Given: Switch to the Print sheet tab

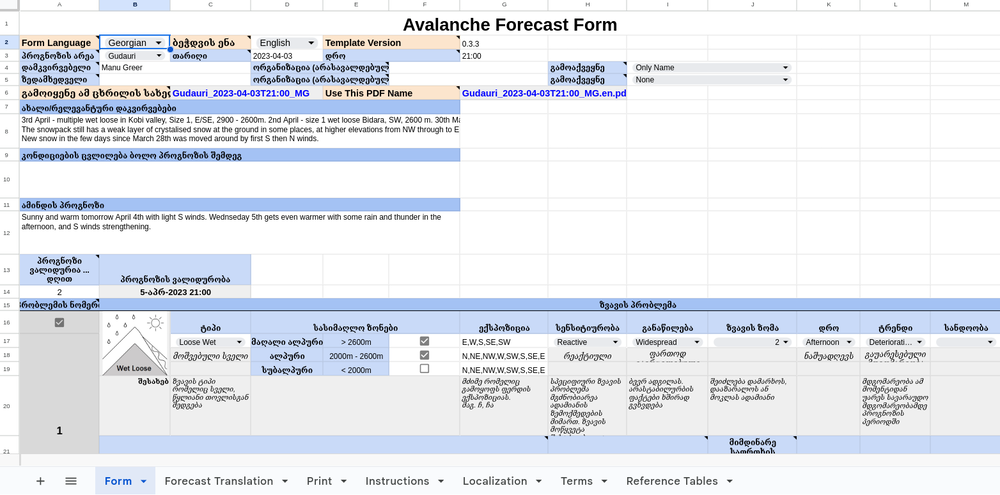Looking at the screenshot, I should (x=319, y=481).
